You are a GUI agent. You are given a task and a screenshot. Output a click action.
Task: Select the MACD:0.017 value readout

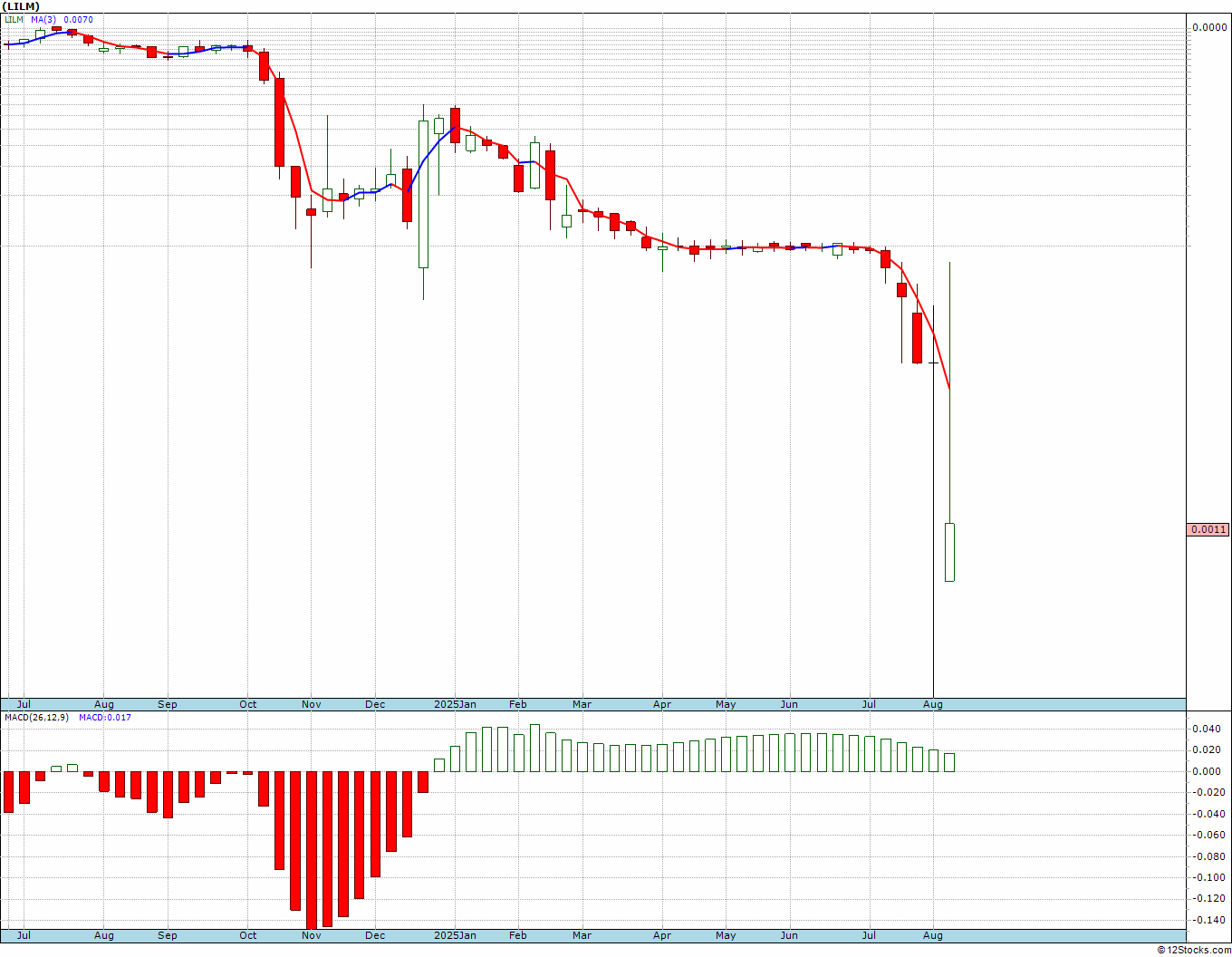tap(104, 718)
